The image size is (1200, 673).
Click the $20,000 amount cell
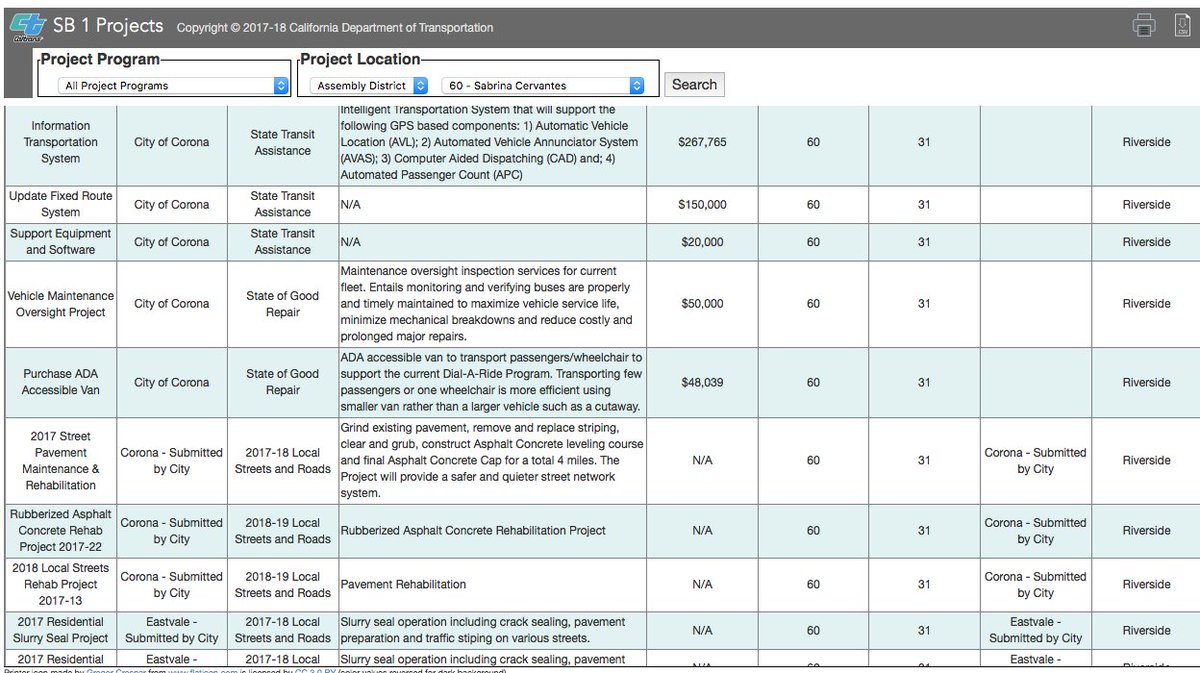coord(702,242)
